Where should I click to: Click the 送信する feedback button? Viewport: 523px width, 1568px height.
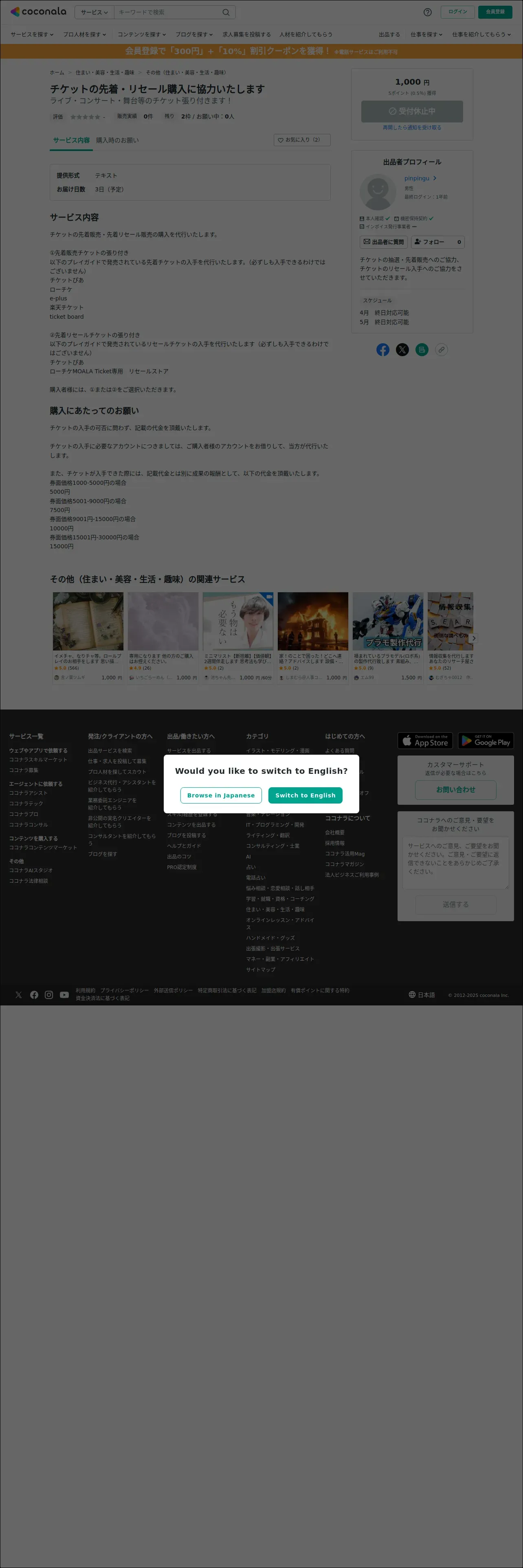(x=455, y=904)
